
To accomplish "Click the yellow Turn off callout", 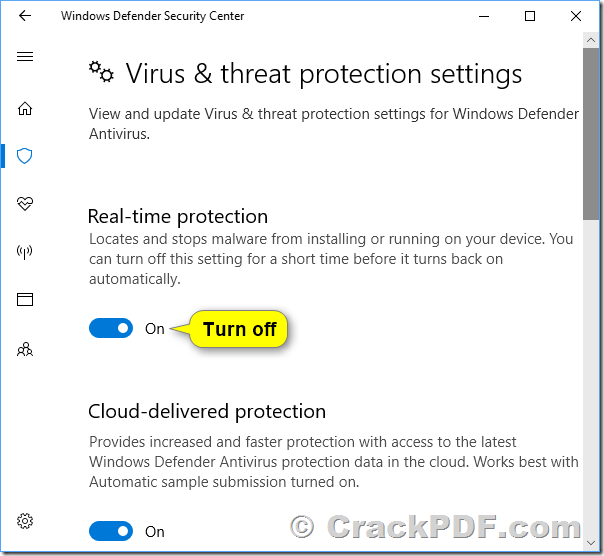I will click(x=240, y=329).
